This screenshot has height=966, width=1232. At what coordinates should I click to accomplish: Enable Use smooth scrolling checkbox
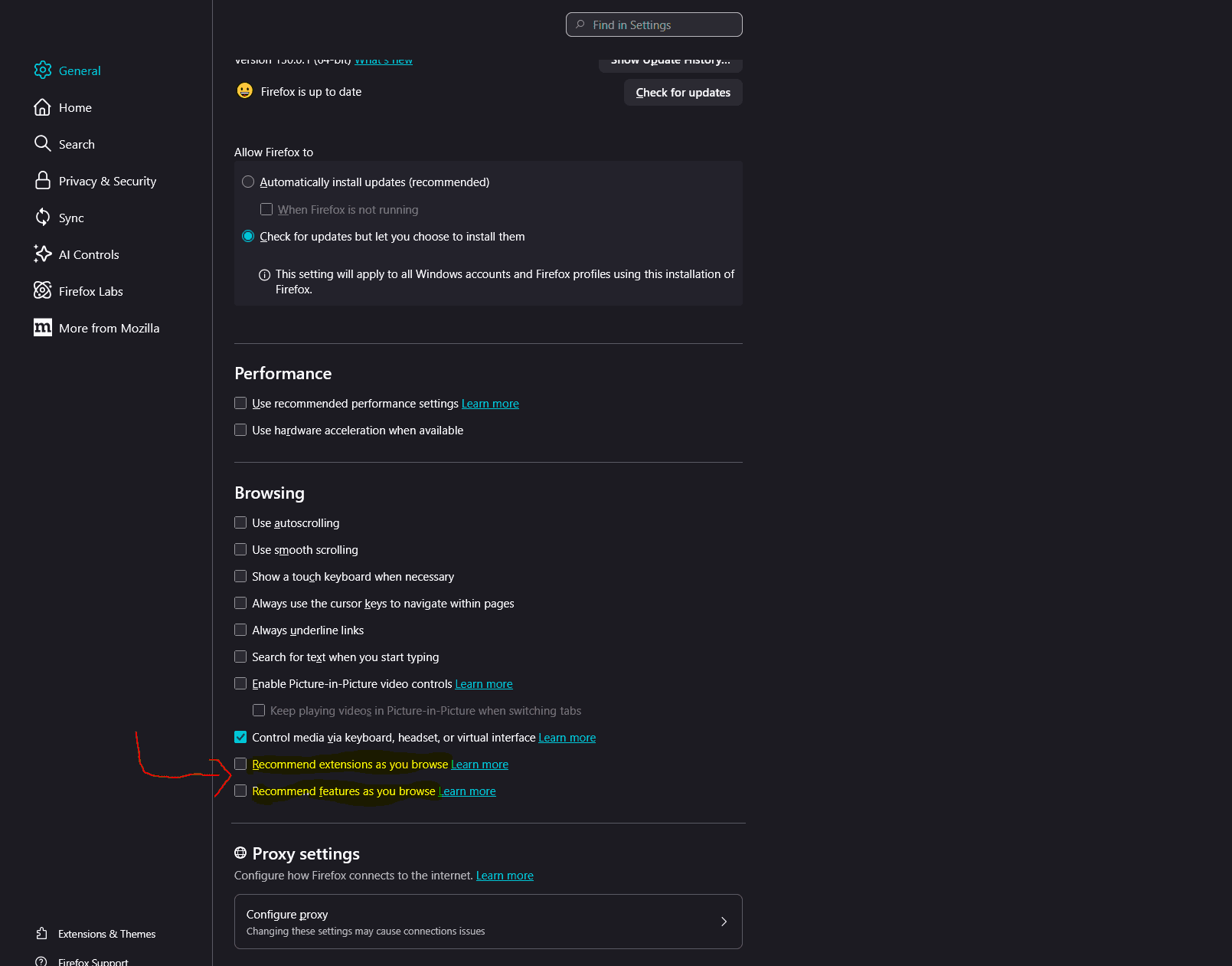(240, 549)
